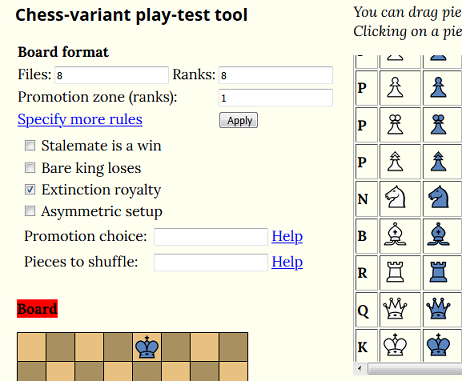Focus the Files input field

[x=111, y=75]
